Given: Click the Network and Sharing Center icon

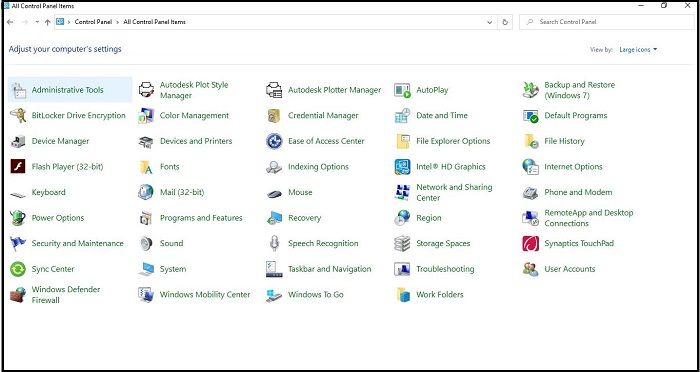Looking at the screenshot, I should pos(402,192).
